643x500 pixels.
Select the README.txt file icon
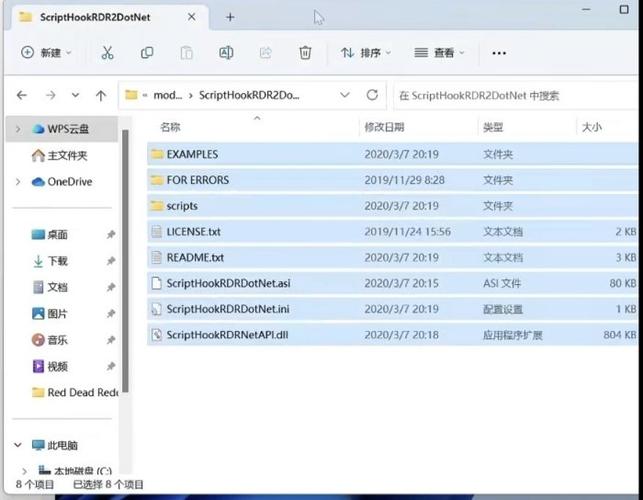[157, 258]
